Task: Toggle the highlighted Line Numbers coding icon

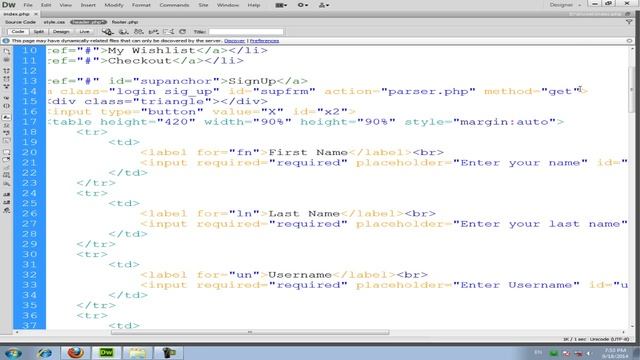Action: [x=7, y=117]
